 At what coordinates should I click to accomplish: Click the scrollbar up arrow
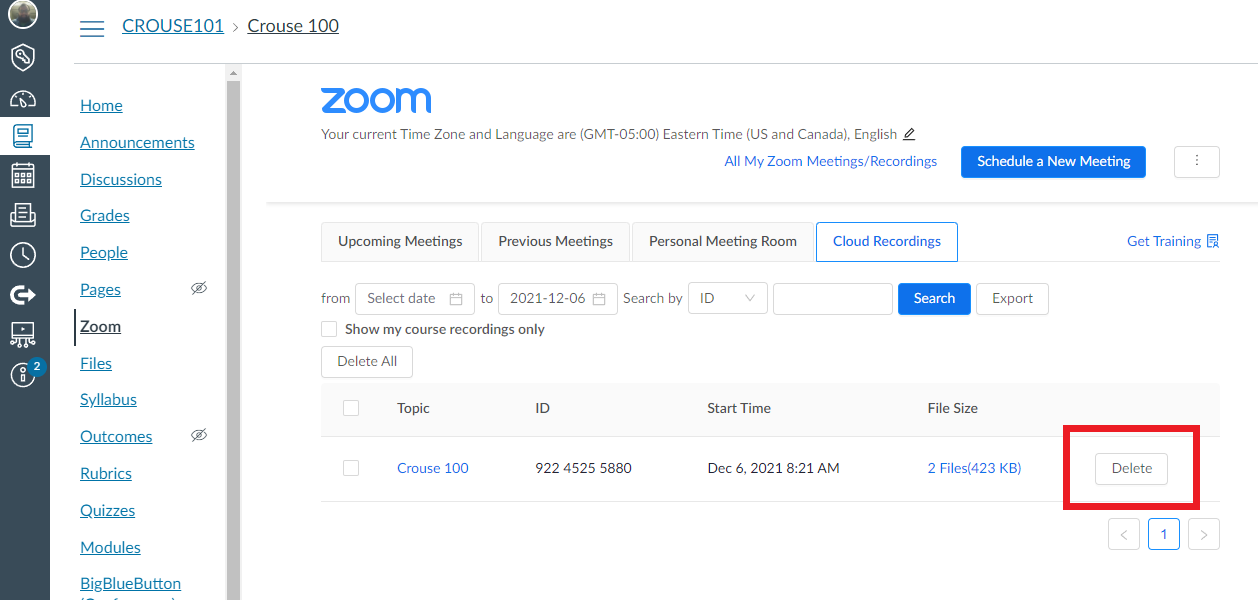(233, 72)
